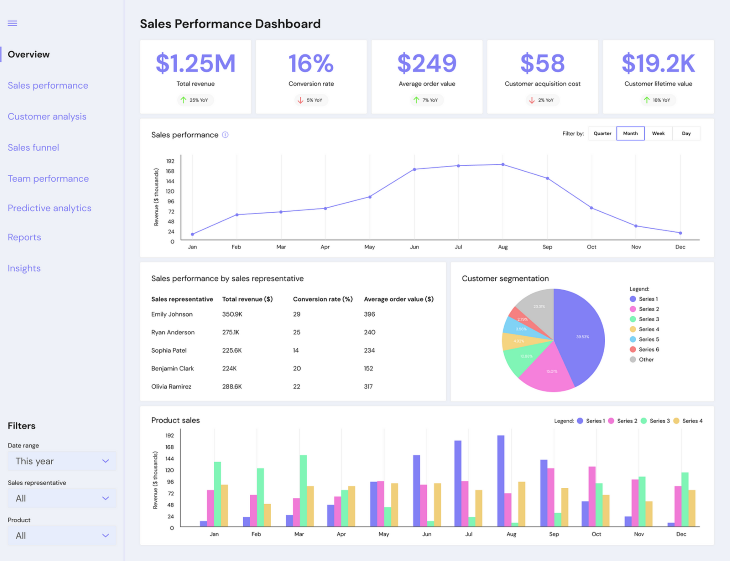Click the $19.2K Customer lifetime value card
The height and width of the screenshot is (561, 730).
(x=658, y=77)
